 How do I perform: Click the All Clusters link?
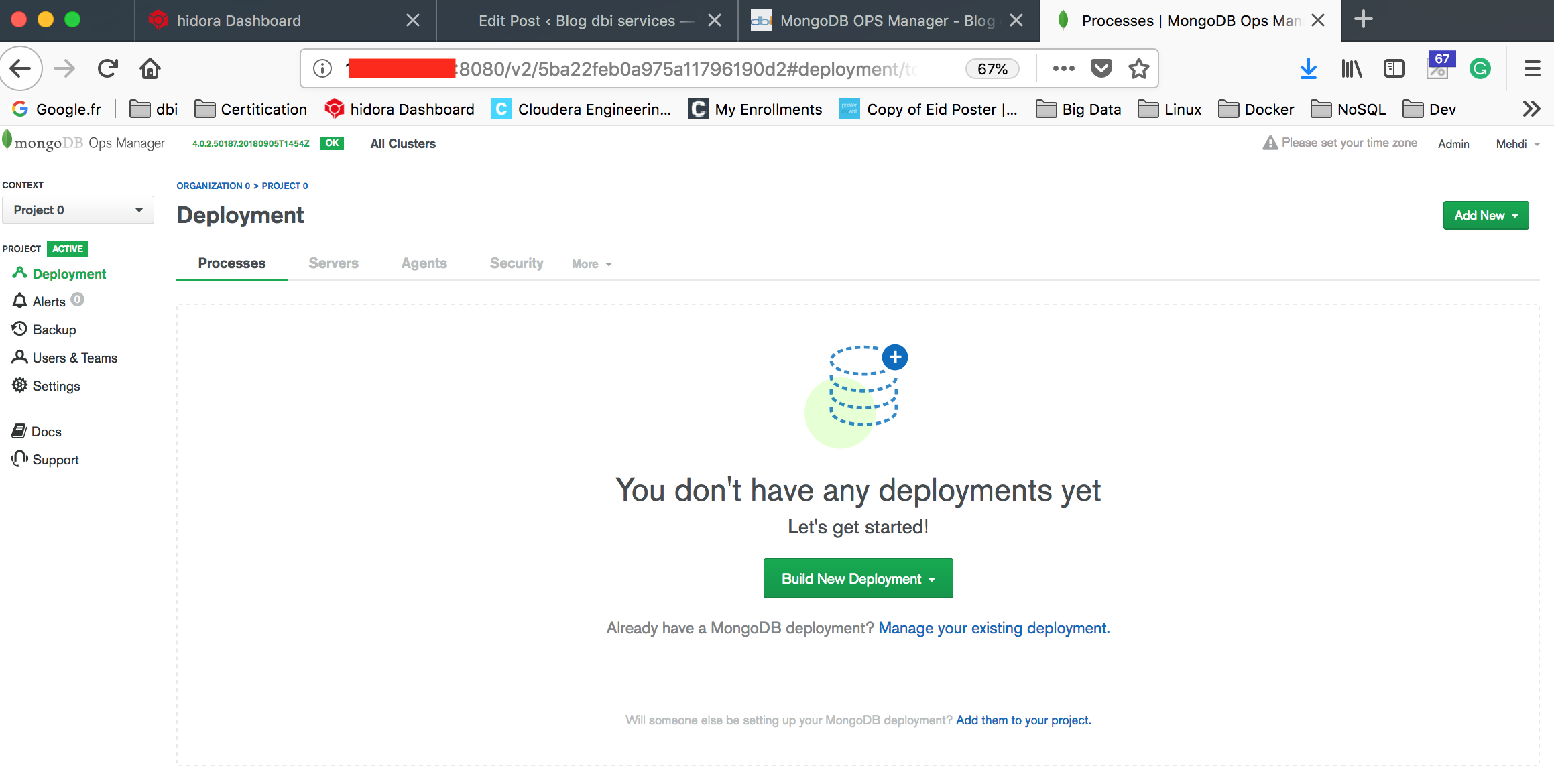click(x=403, y=143)
